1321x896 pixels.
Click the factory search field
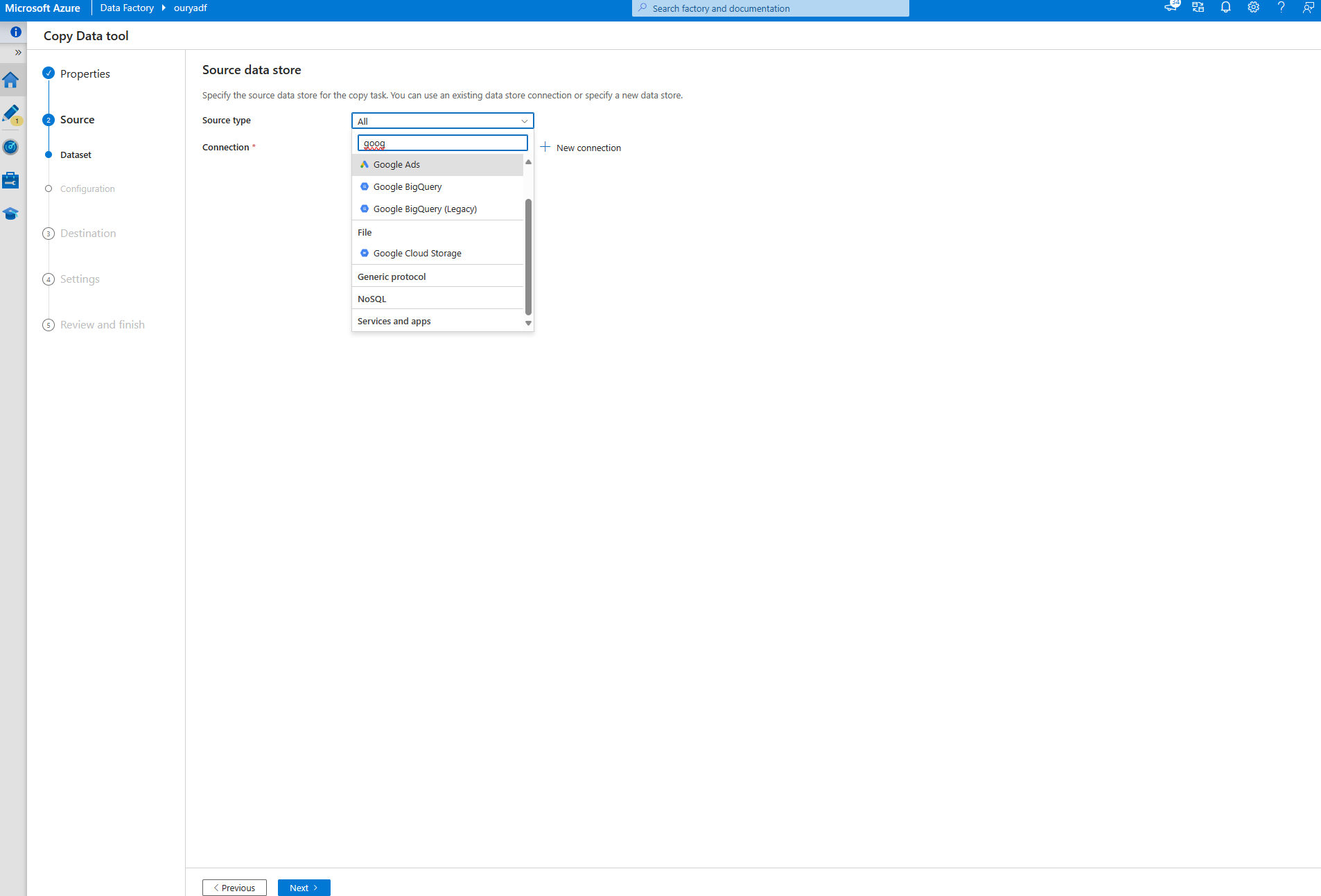click(769, 8)
